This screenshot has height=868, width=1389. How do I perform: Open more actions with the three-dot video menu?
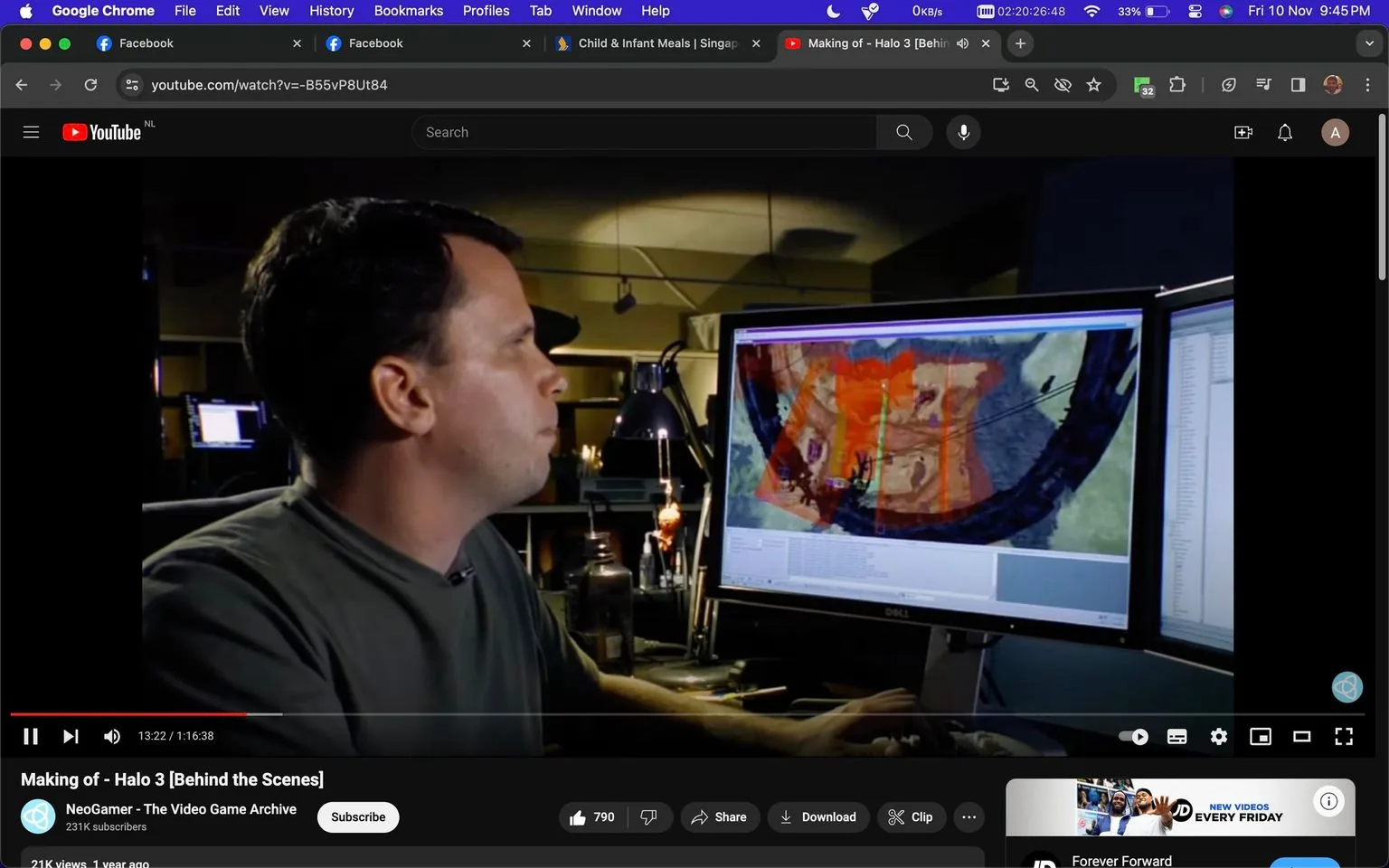969,816
